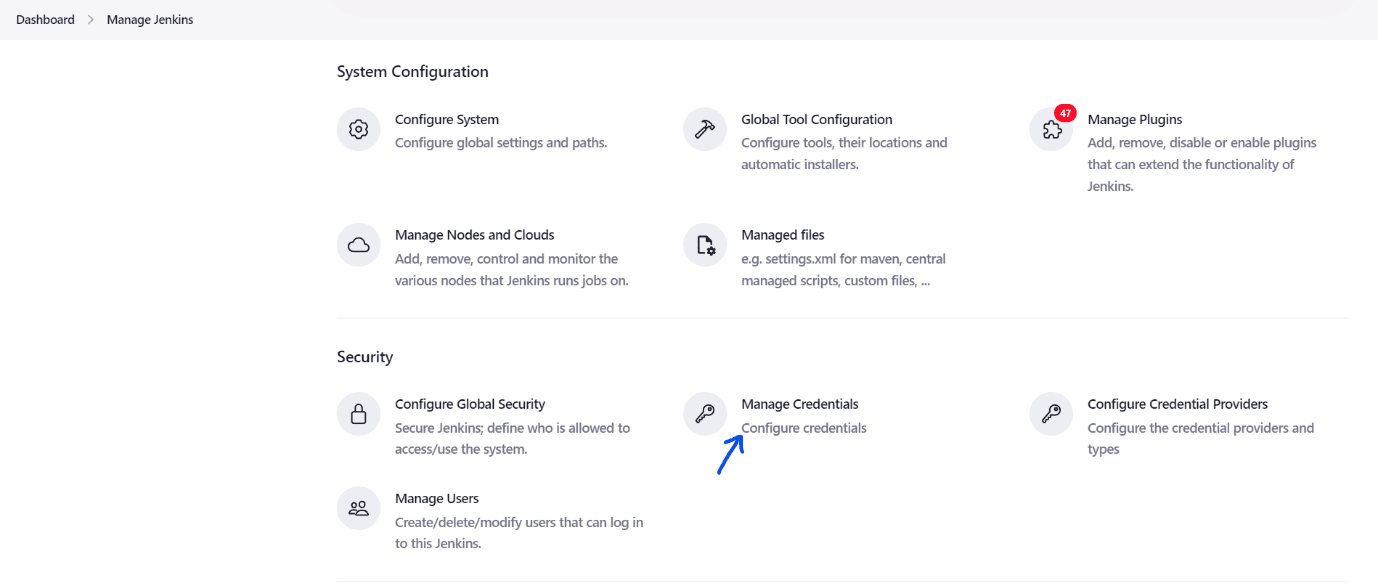Open the Managed files title link
The width and height of the screenshot is (1378, 583).
[783, 235]
